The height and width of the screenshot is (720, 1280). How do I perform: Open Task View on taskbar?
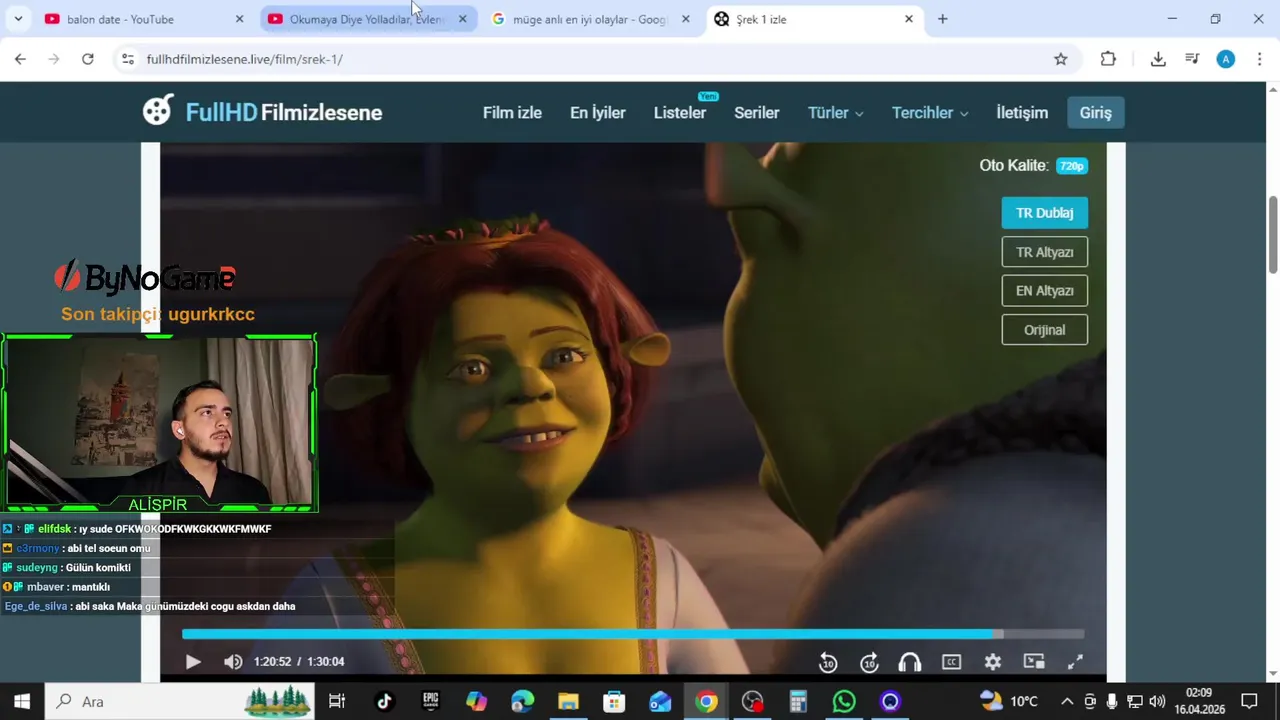click(x=337, y=701)
